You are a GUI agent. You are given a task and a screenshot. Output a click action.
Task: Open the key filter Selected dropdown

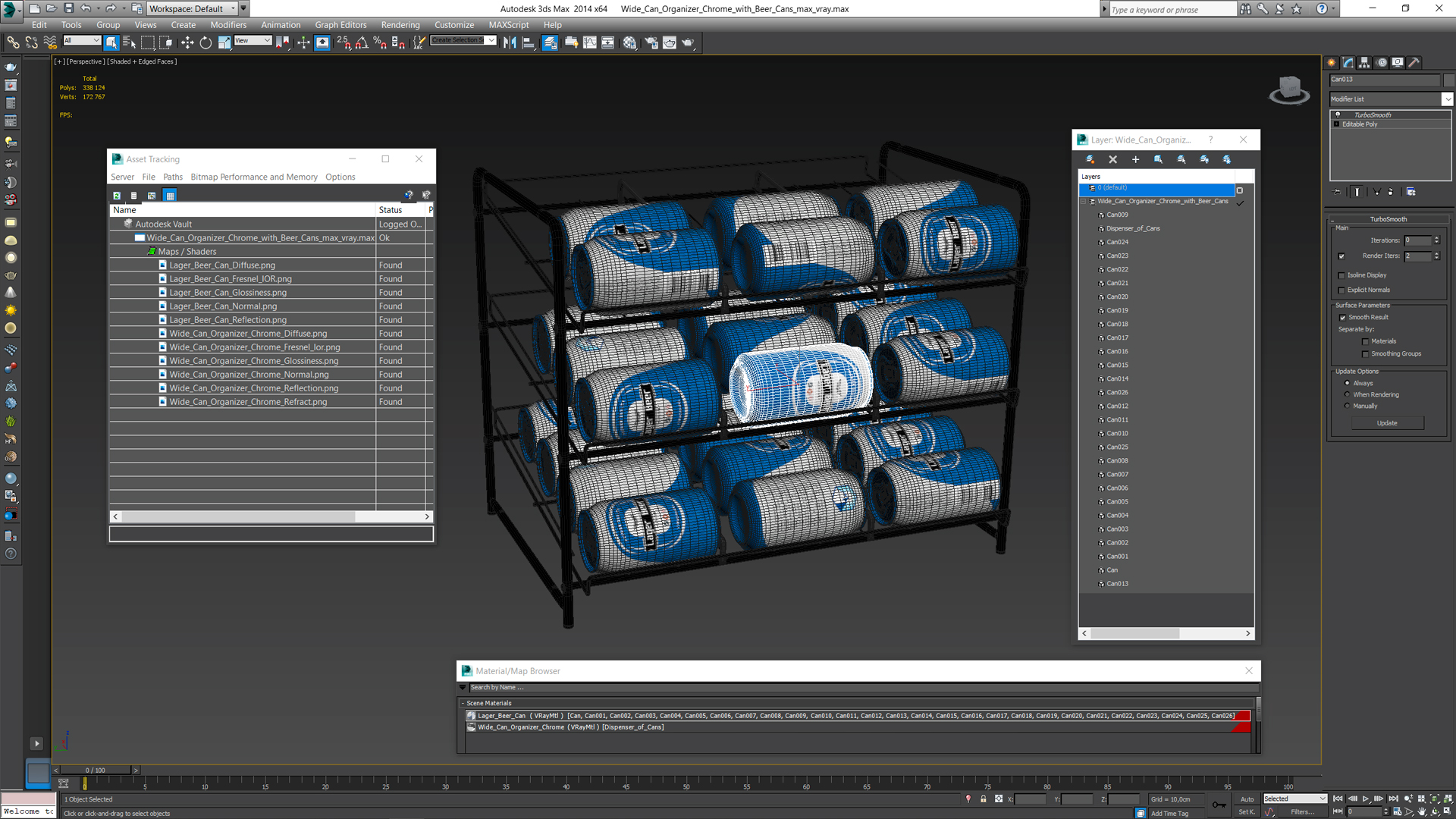pyautogui.click(x=1294, y=799)
